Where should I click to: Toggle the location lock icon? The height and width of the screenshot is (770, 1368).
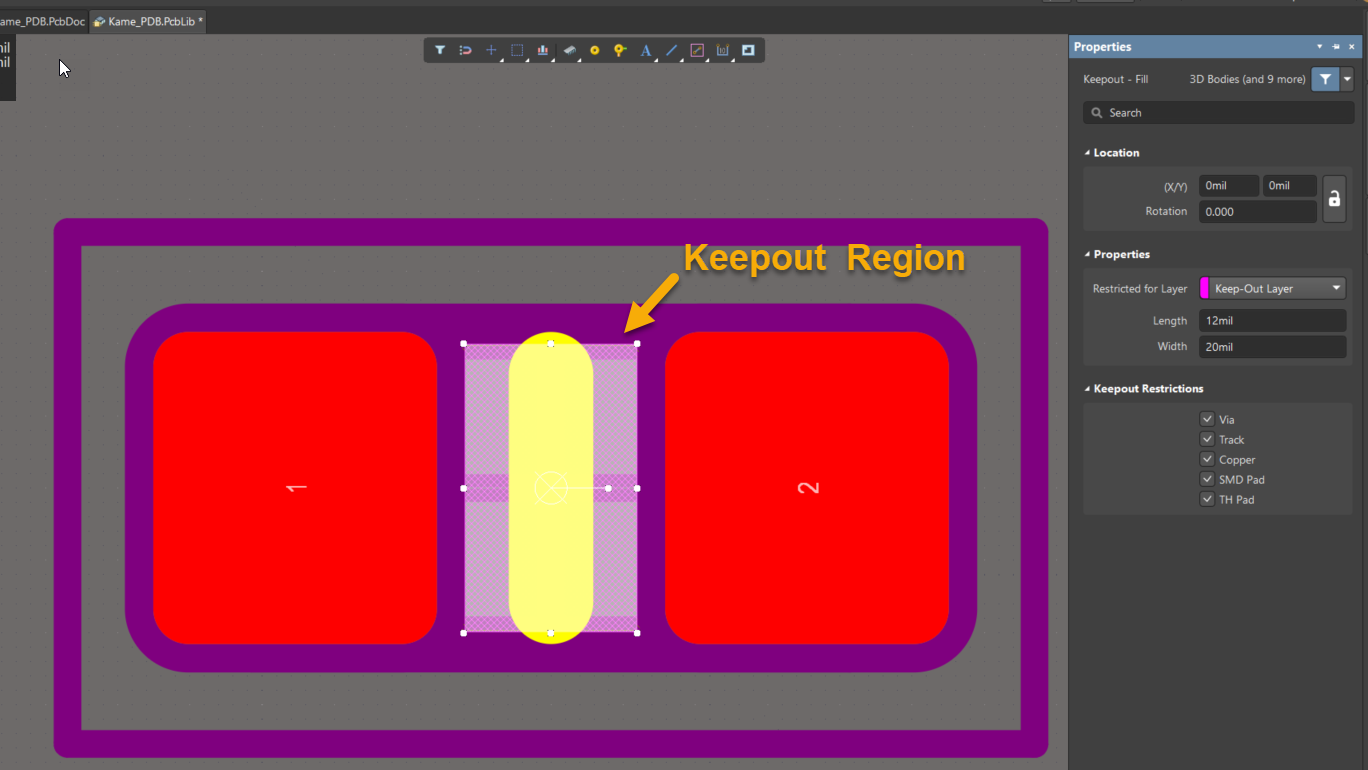(x=1334, y=198)
